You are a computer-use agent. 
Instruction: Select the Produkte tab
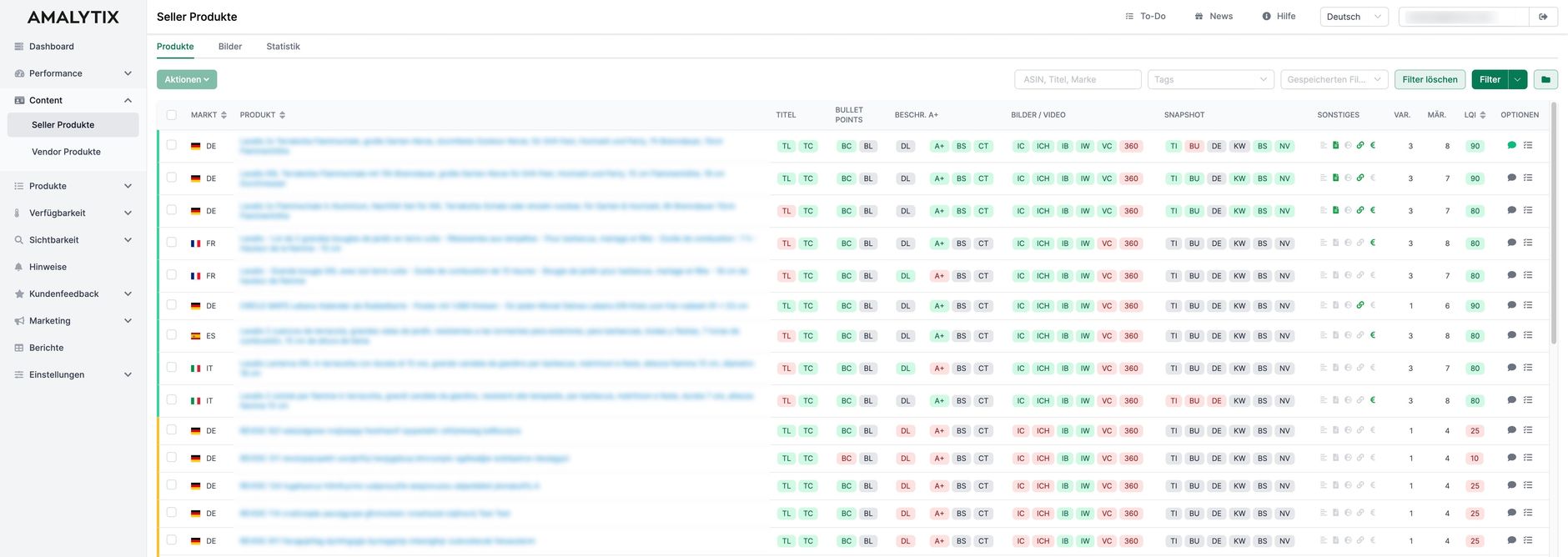click(175, 47)
